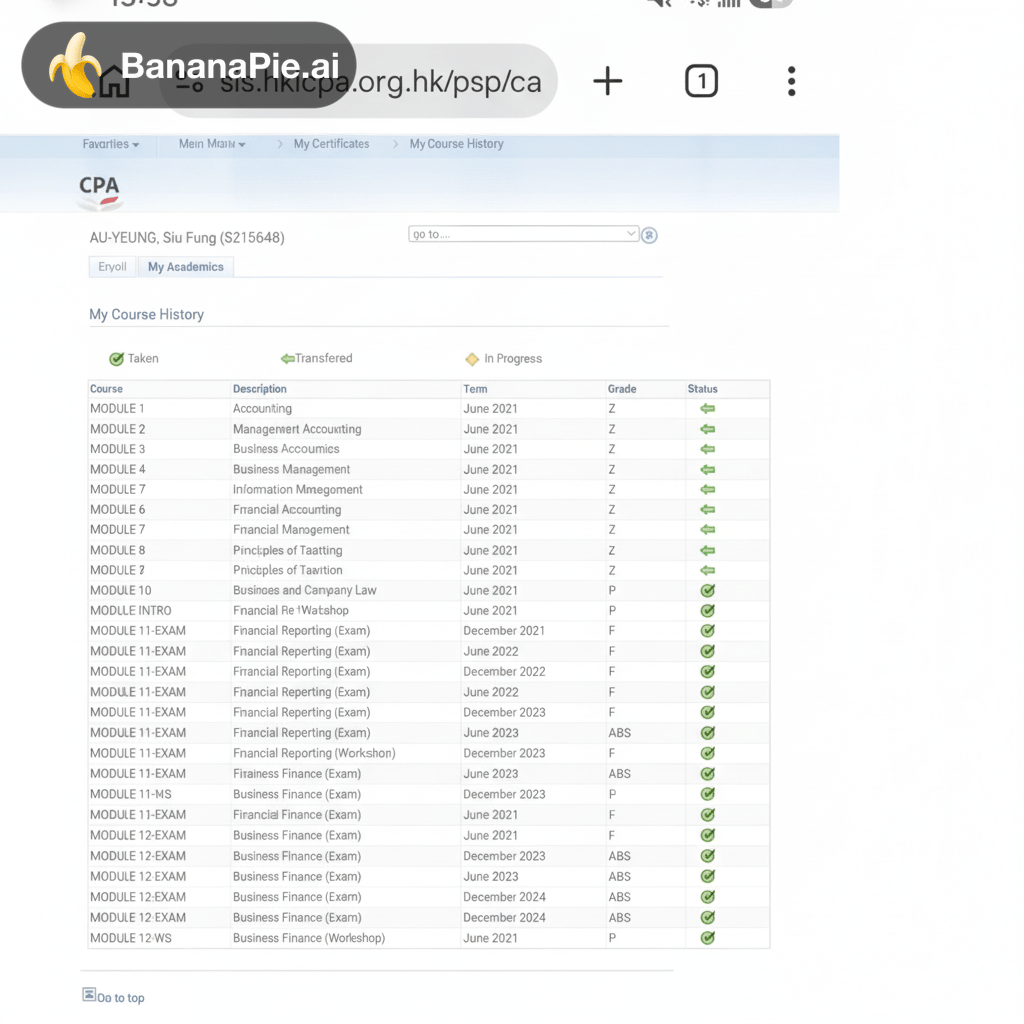This screenshot has height=1024, width=1024.
Task: Click the Grade column header
Action: (x=622, y=389)
